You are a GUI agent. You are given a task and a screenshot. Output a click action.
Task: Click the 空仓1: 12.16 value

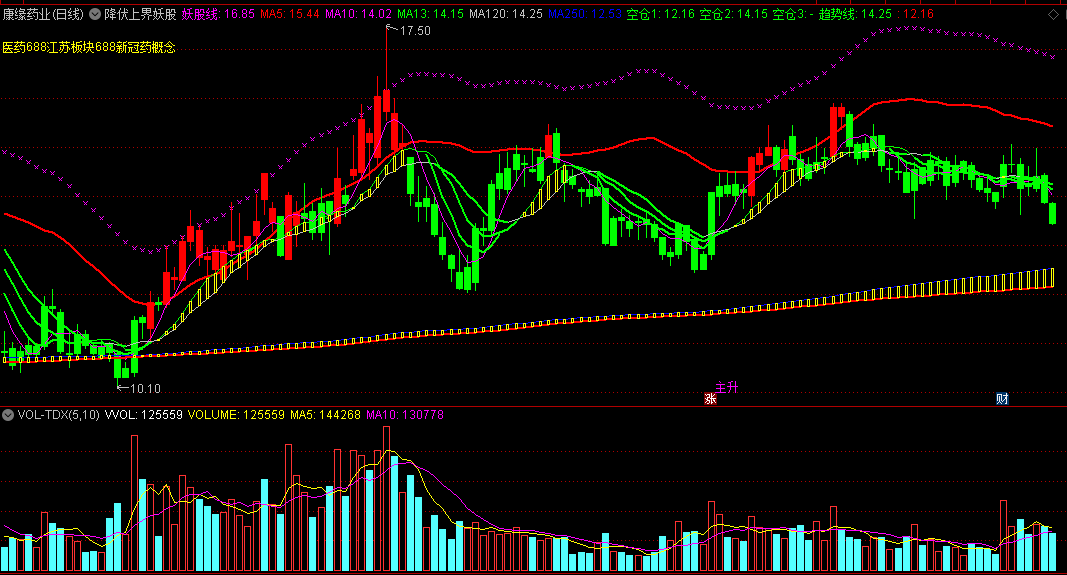(x=661, y=14)
